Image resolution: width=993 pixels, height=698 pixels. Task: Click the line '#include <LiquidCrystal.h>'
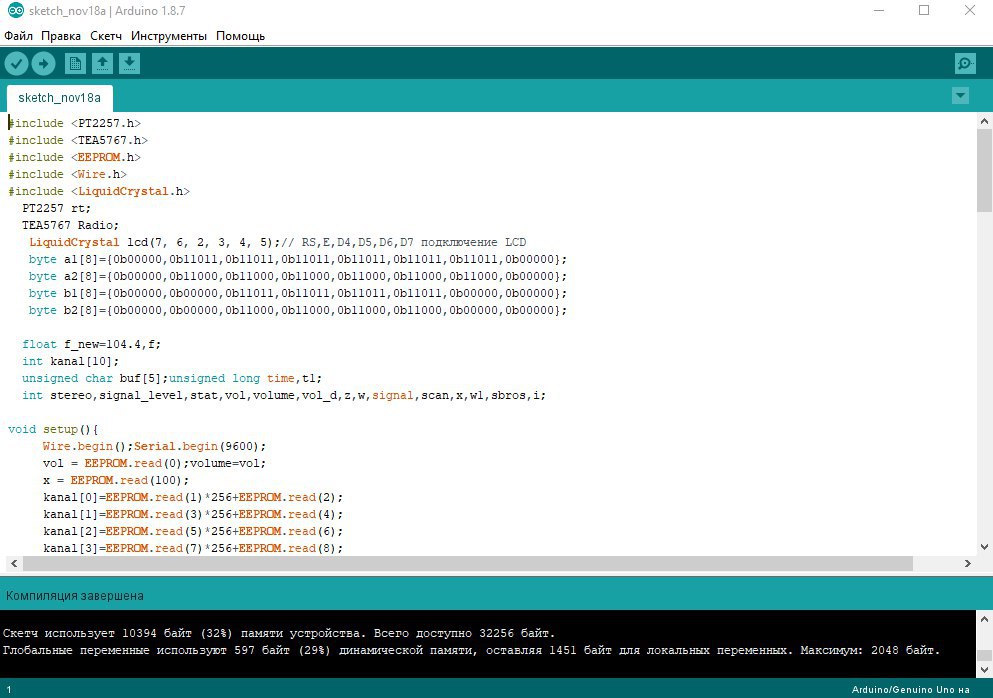point(99,192)
